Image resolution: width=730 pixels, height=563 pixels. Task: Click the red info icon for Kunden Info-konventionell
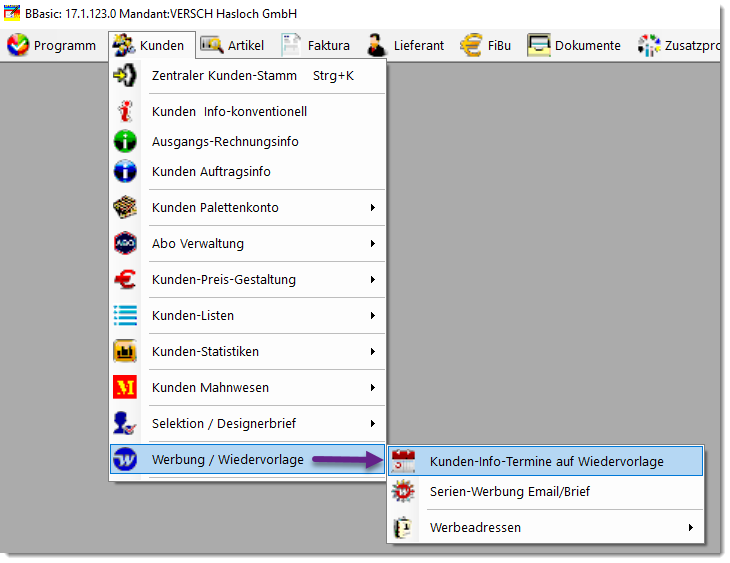click(125, 111)
